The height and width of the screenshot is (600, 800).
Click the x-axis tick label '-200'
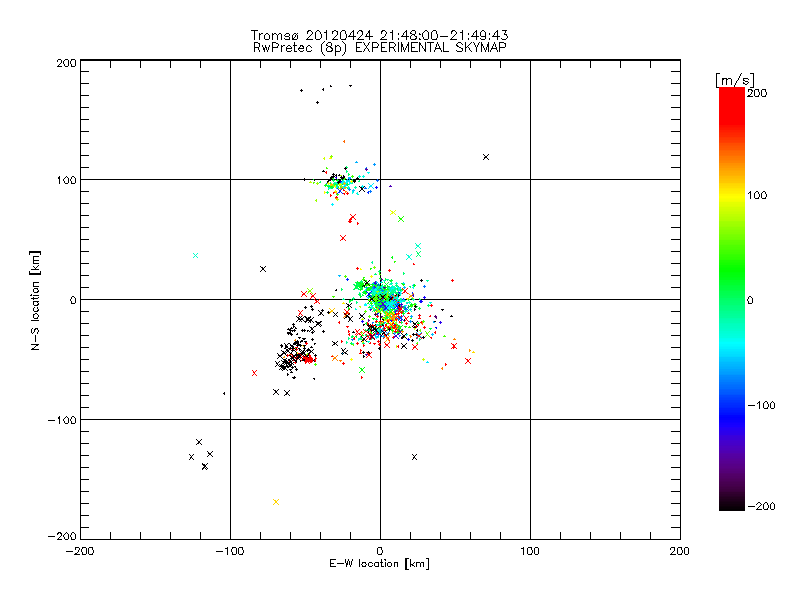pyautogui.click(x=80, y=551)
